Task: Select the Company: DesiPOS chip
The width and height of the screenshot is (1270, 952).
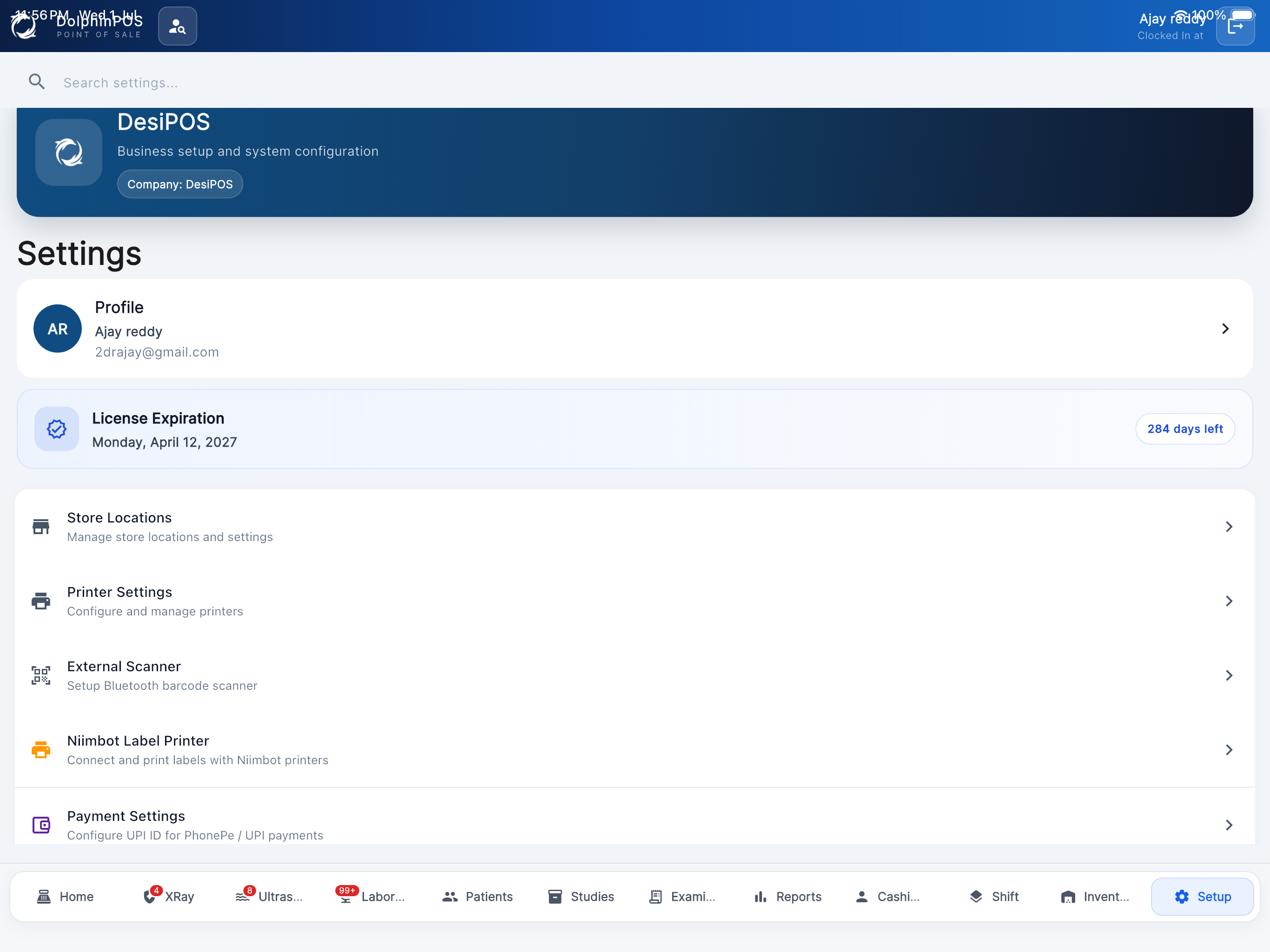Action: 180,184
